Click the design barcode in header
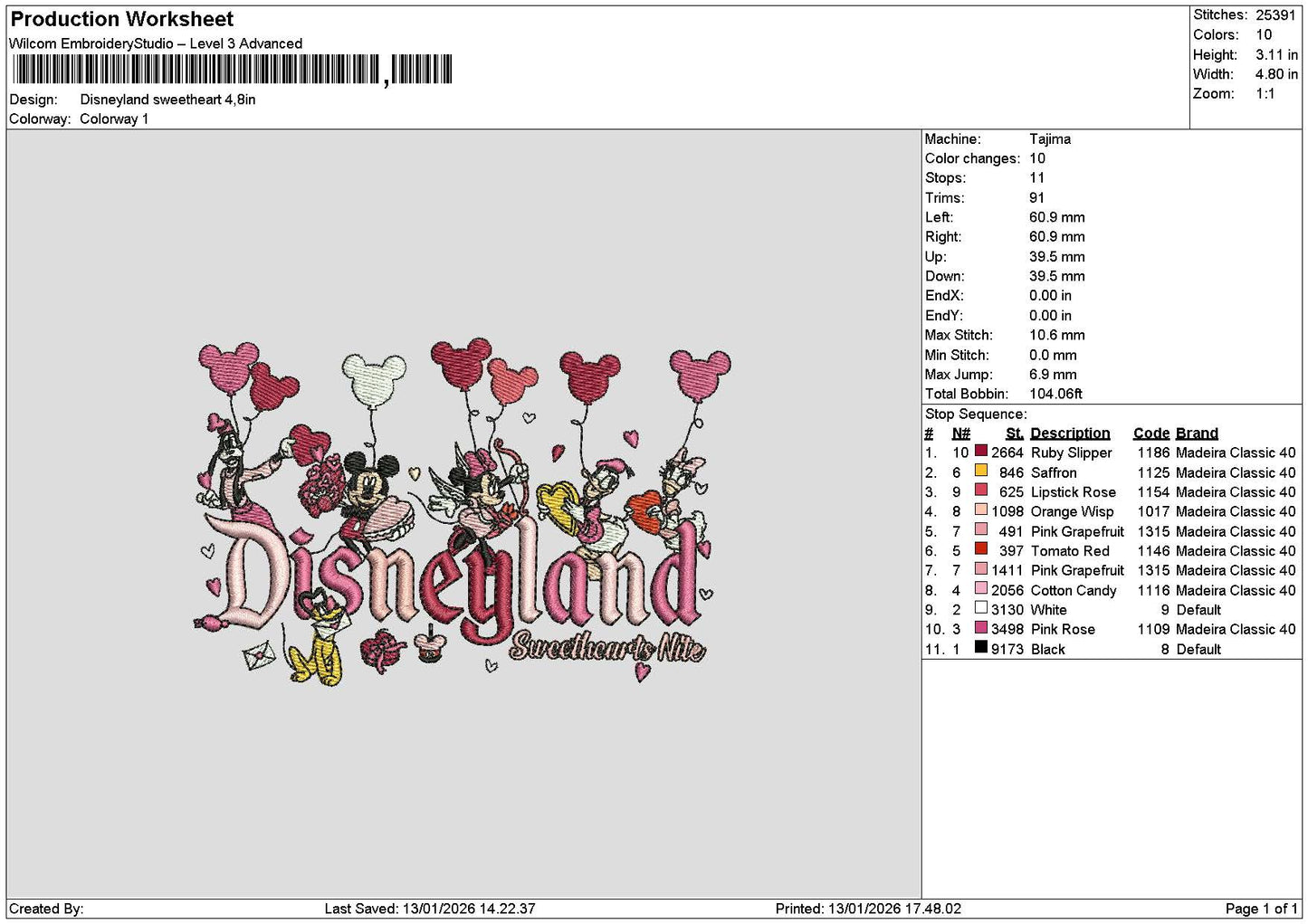This screenshot has width=1308, height=924. click(x=232, y=70)
